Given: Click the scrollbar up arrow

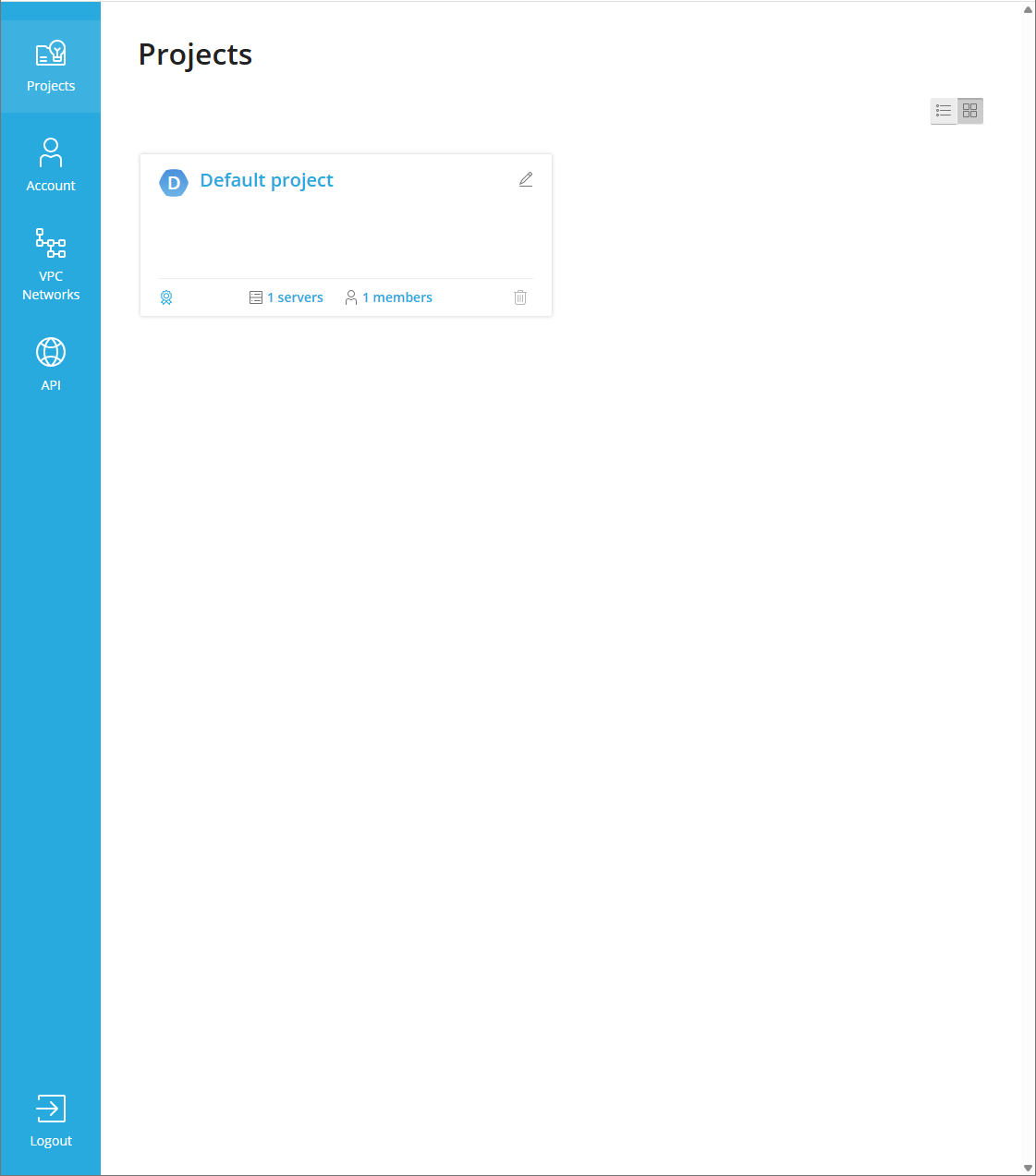Looking at the screenshot, I should tap(1028, 9).
